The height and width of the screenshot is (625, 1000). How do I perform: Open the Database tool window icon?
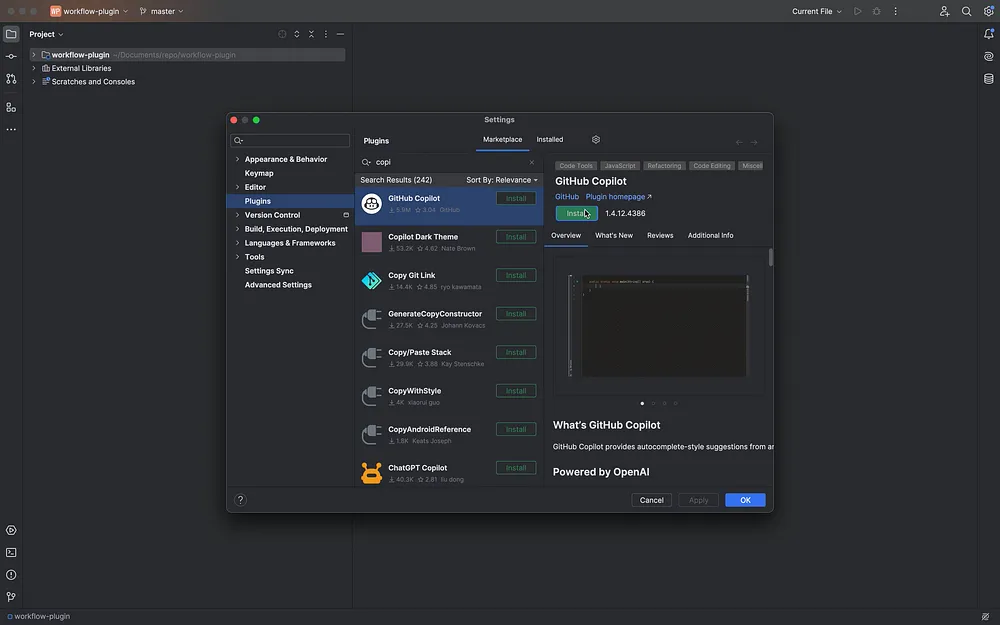pyautogui.click(x=989, y=78)
